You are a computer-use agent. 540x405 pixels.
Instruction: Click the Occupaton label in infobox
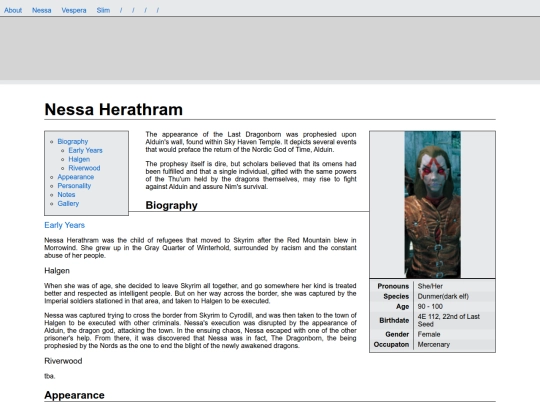tap(391, 344)
